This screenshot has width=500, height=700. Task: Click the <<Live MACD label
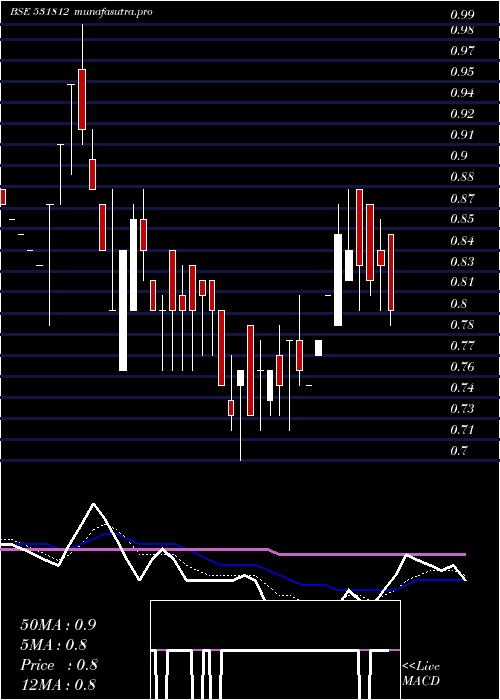[x=421, y=674]
